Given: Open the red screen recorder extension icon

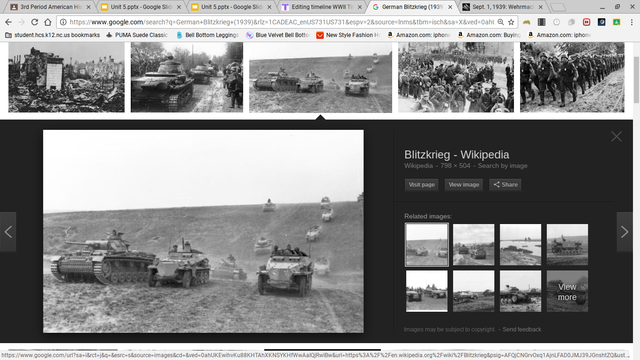Looking at the screenshot, I should [587, 22].
